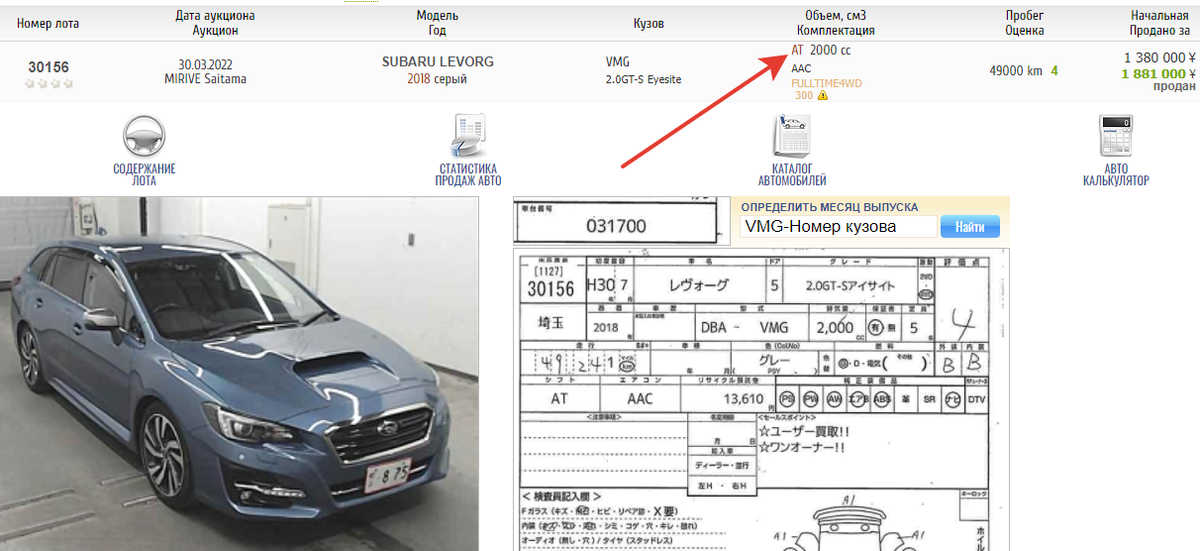Click the Содержание лота link text
Viewport: 1200px width, 551px height.
[x=144, y=175]
